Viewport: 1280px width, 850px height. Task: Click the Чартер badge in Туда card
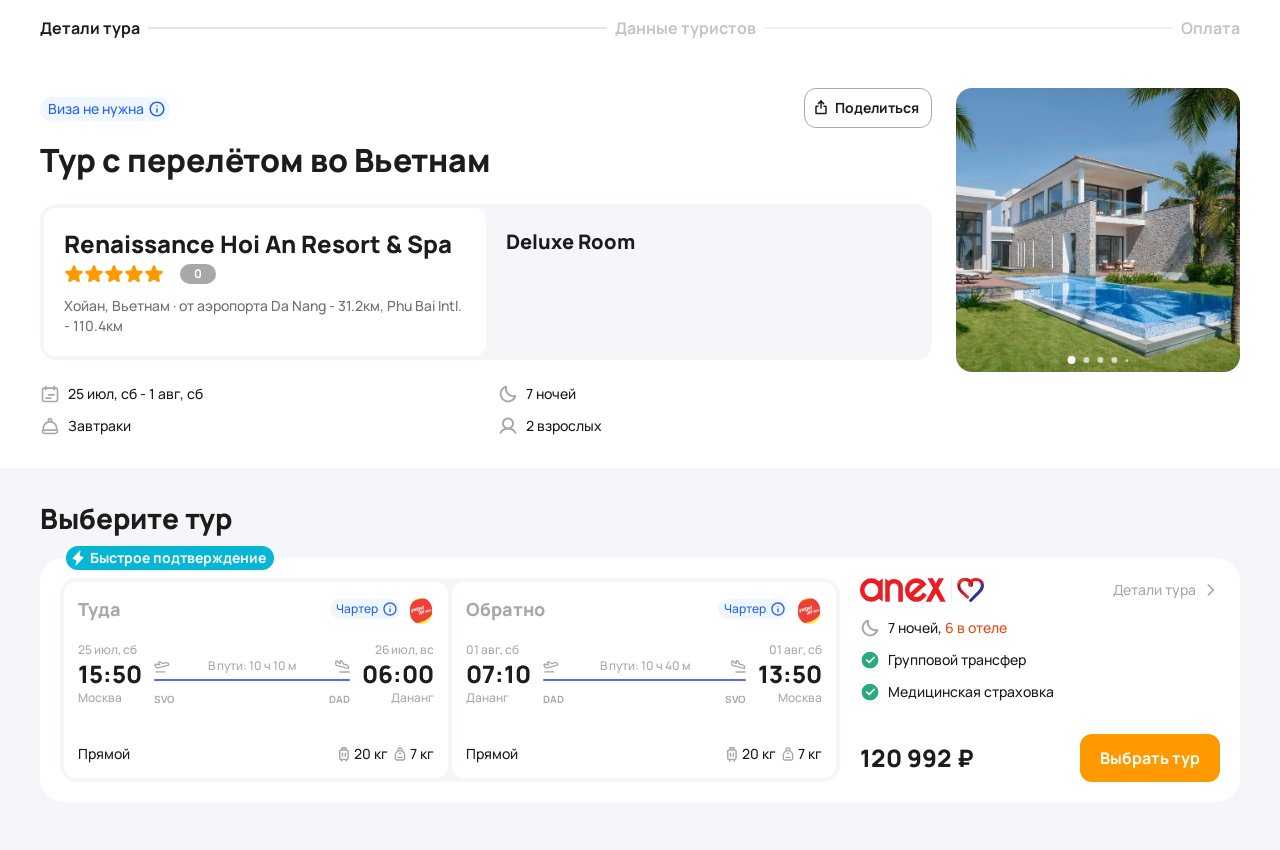click(366, 609)
